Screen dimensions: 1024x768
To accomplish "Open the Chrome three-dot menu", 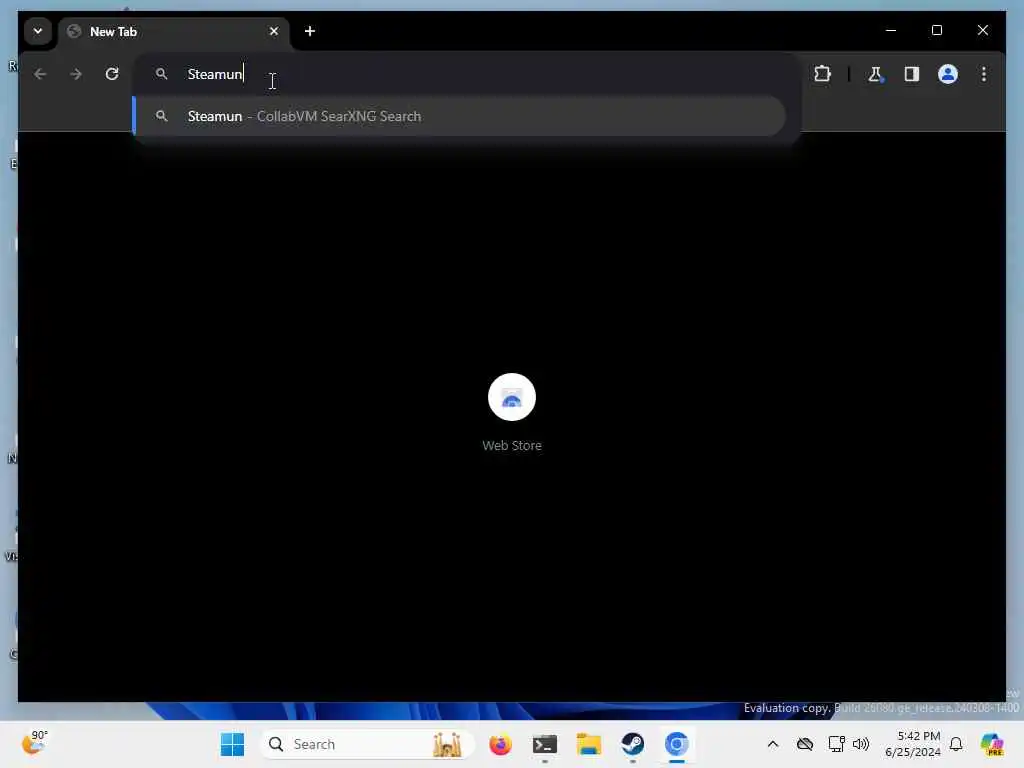I will [984, 74].
